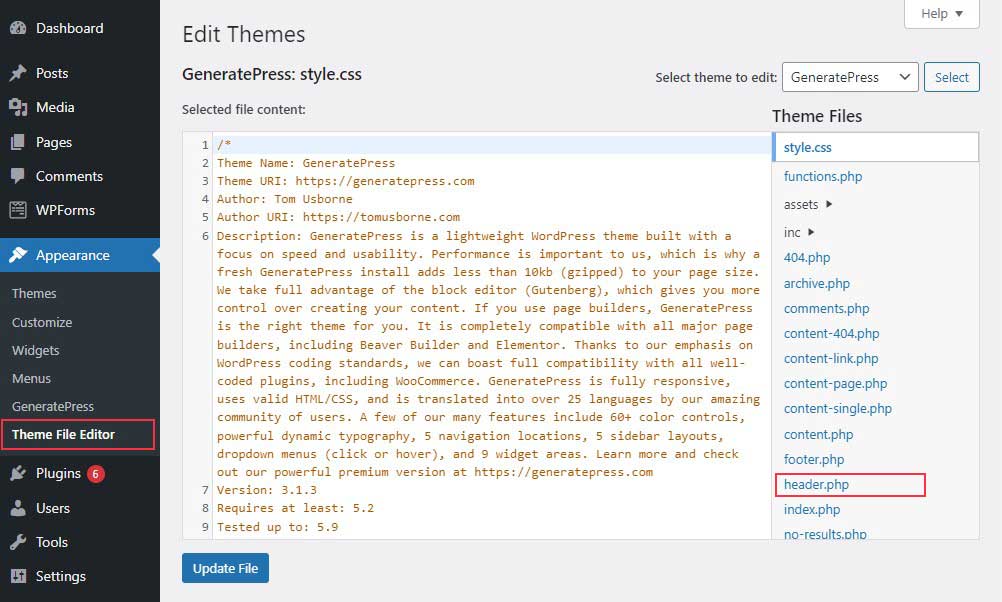Open the Select theme to edit dropdown
1002x602 pixels.
(849, 77)
